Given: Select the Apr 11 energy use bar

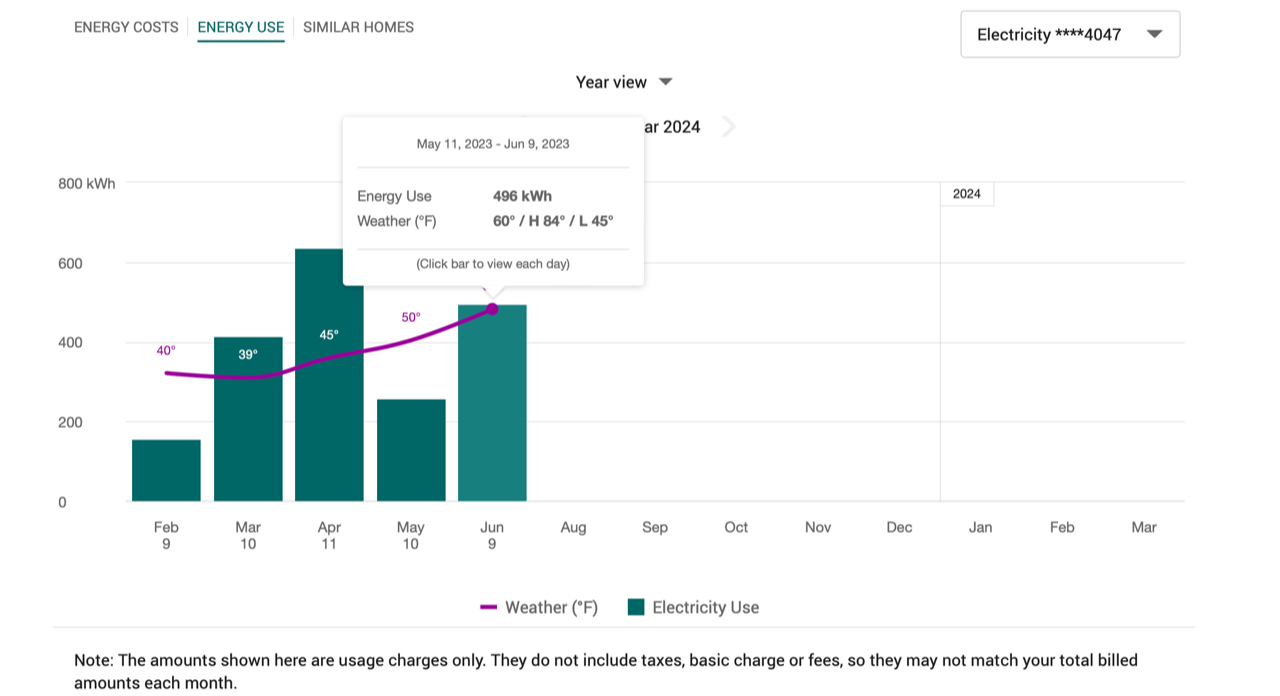Looking at the screenshot, I should pyautogui.click(x=329, y=400).
